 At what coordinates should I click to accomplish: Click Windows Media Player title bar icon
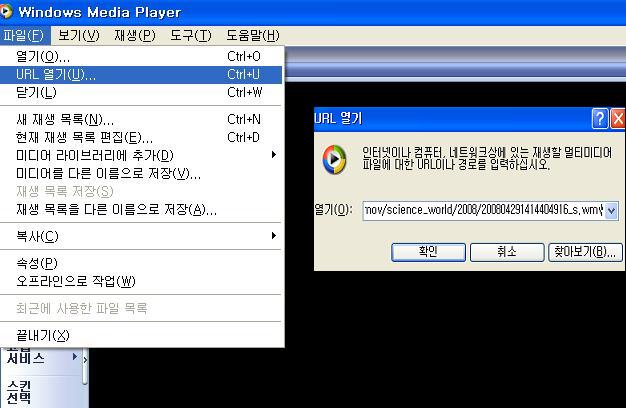click(6, 12)
